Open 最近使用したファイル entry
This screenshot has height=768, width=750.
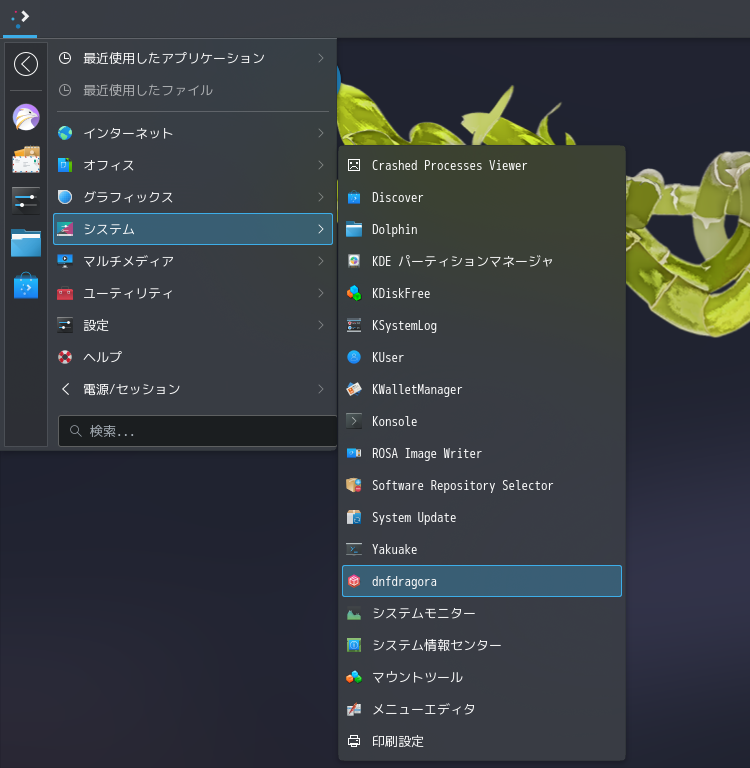(x=193, y=90)
